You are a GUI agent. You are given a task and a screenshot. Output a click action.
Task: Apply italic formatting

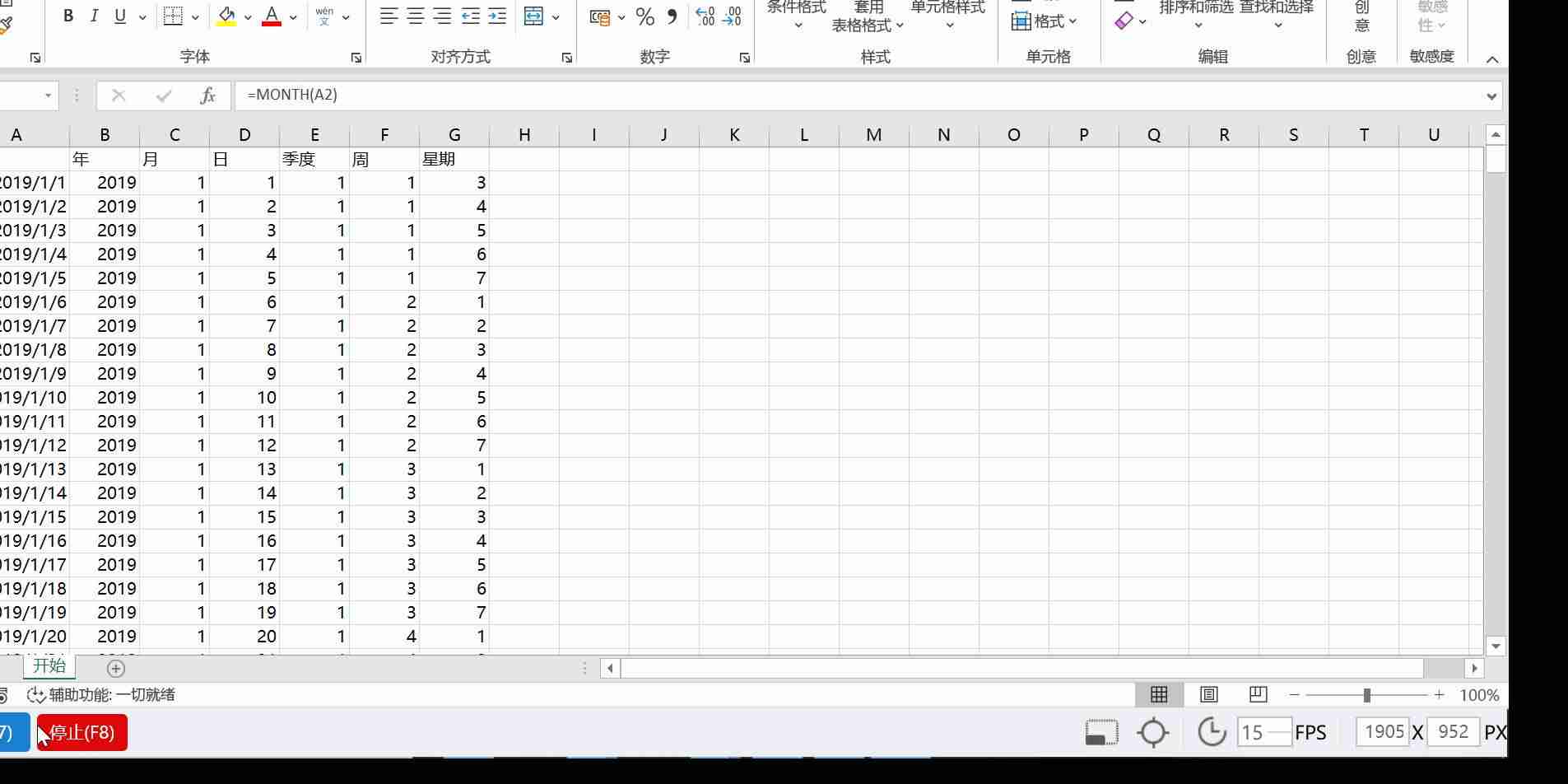(x=94, y=16)
